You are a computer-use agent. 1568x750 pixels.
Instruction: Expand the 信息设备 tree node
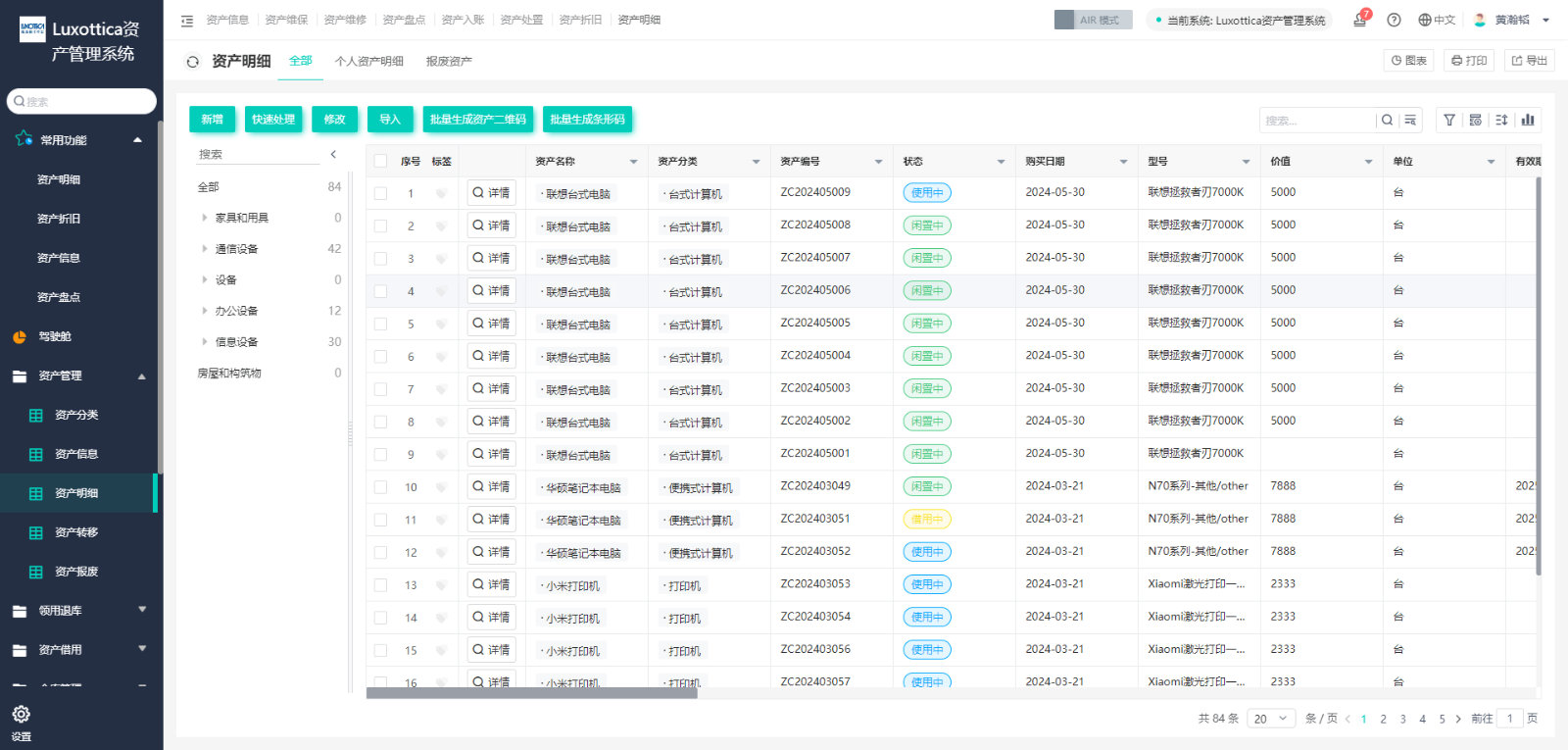coord(204,342)
